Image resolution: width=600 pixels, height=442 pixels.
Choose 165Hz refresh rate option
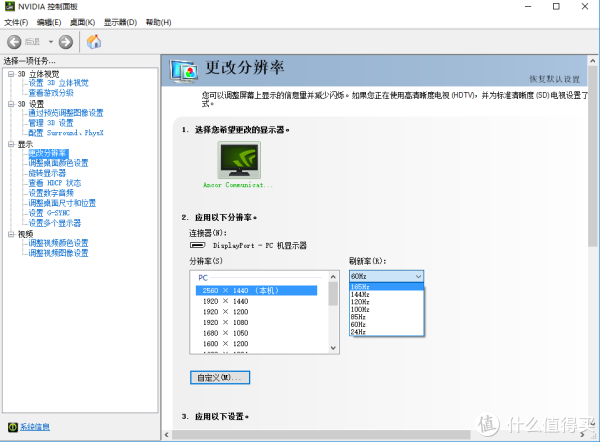click(x=386, y=287)
